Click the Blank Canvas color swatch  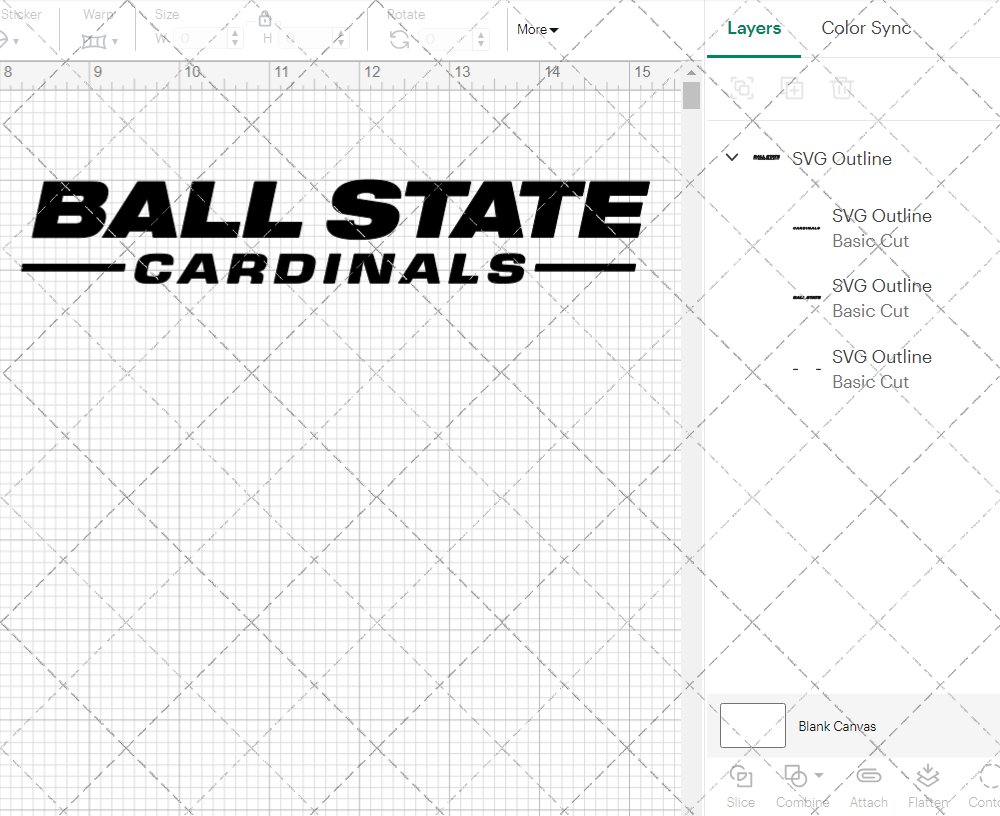pos(752,725)
